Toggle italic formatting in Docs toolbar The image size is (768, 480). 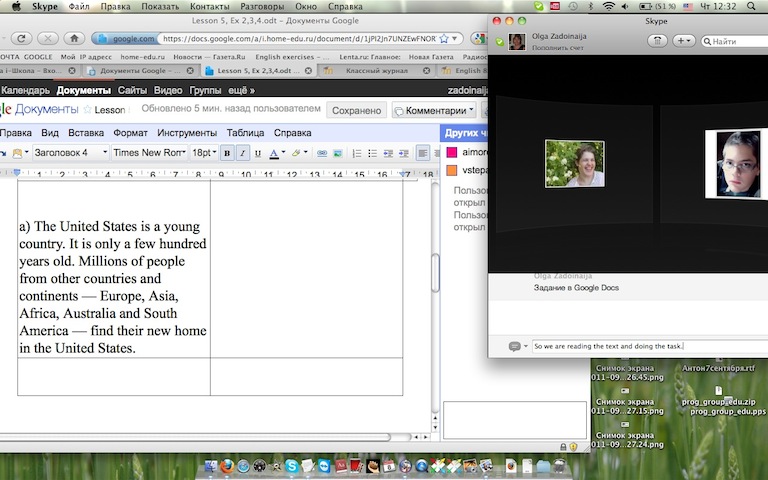click(x=242, y=153)
